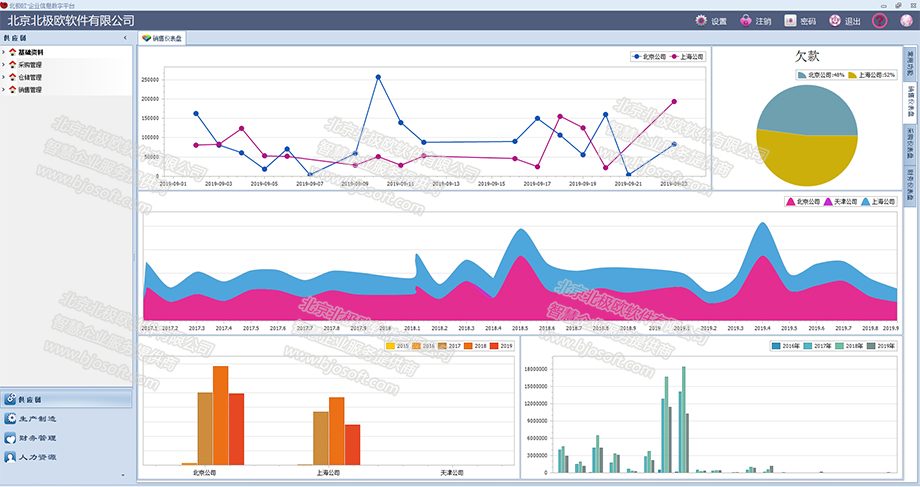
Task: Select the 财务管理 module label
Action: (x=38, y=438)
